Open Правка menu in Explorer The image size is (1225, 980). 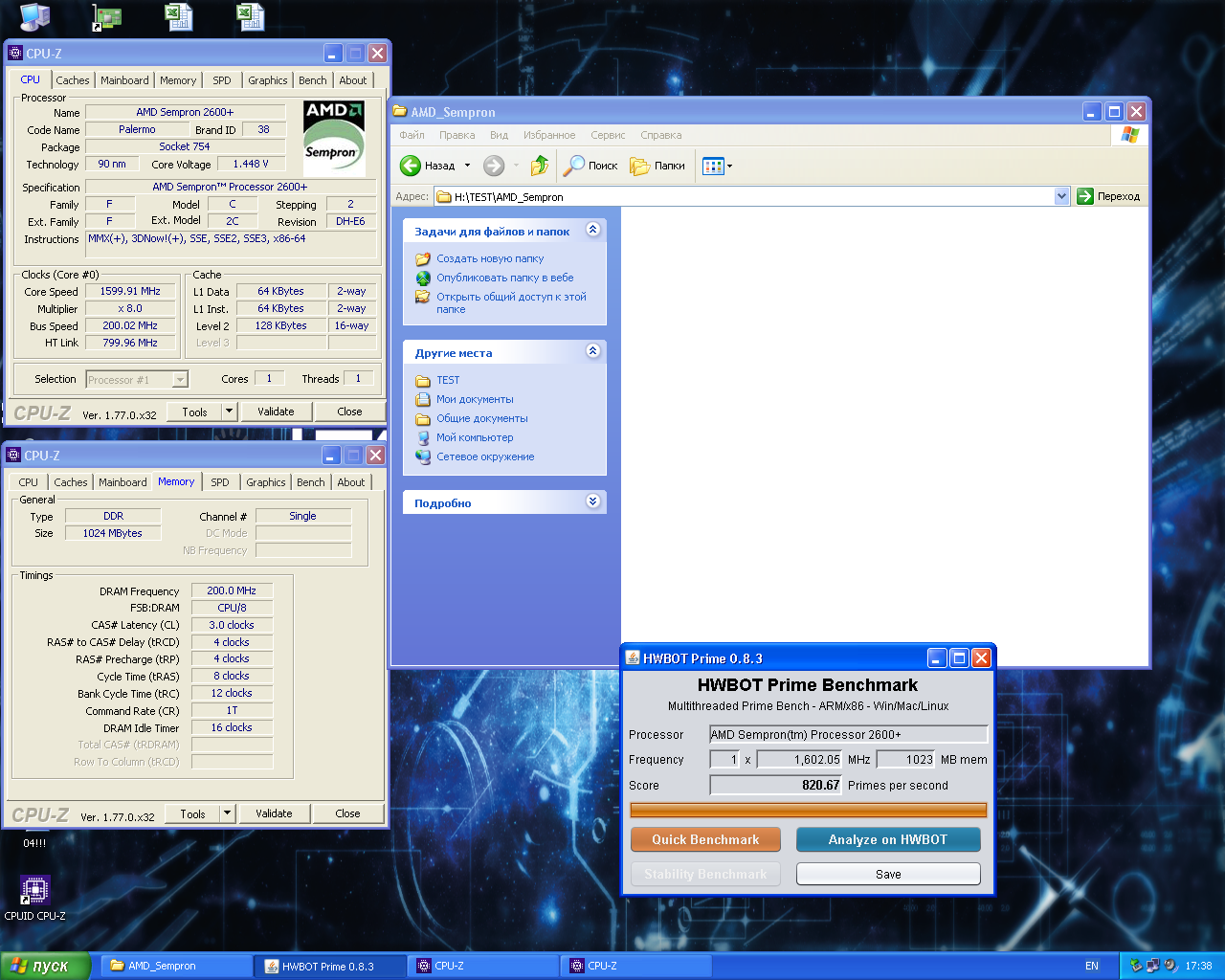[457, 135]
